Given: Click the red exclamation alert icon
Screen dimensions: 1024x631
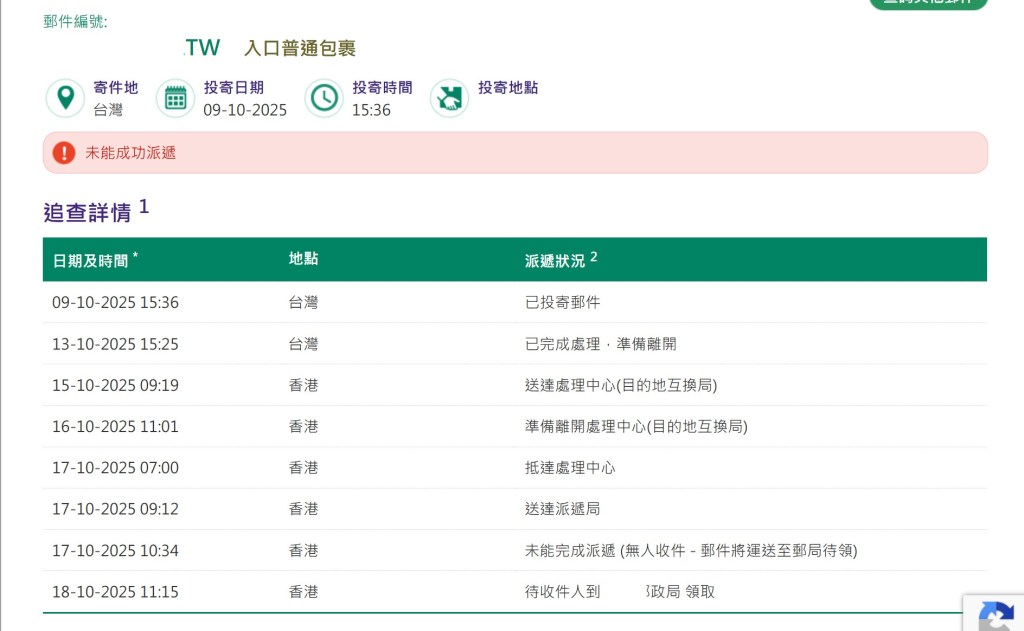Looking at the screenshot, I should tap(64, 153).
